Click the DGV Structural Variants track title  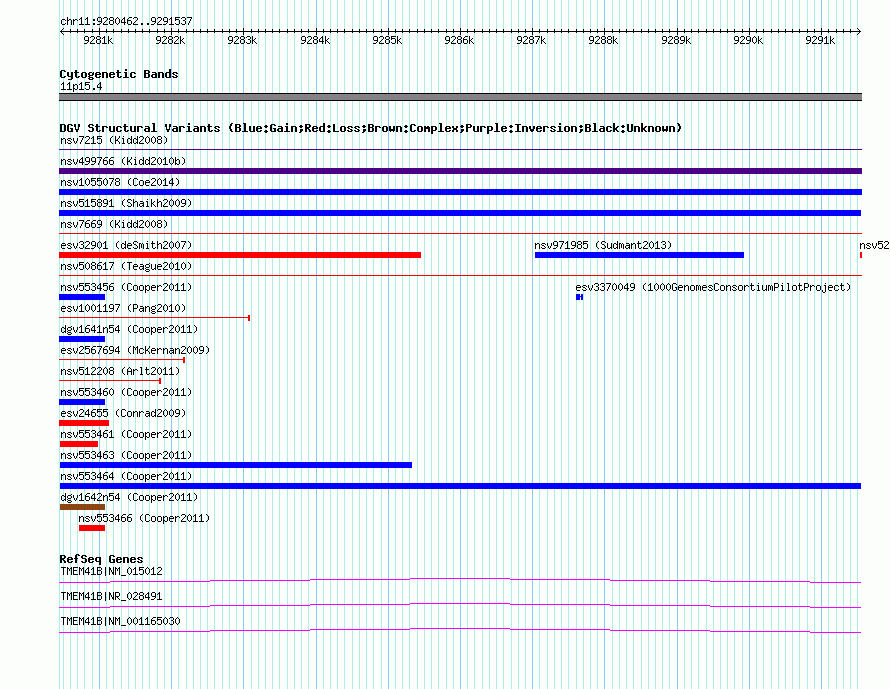371,128
